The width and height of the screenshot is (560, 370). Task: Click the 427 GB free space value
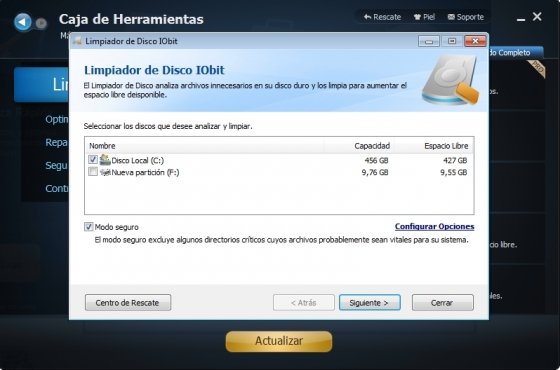(455, 160)
